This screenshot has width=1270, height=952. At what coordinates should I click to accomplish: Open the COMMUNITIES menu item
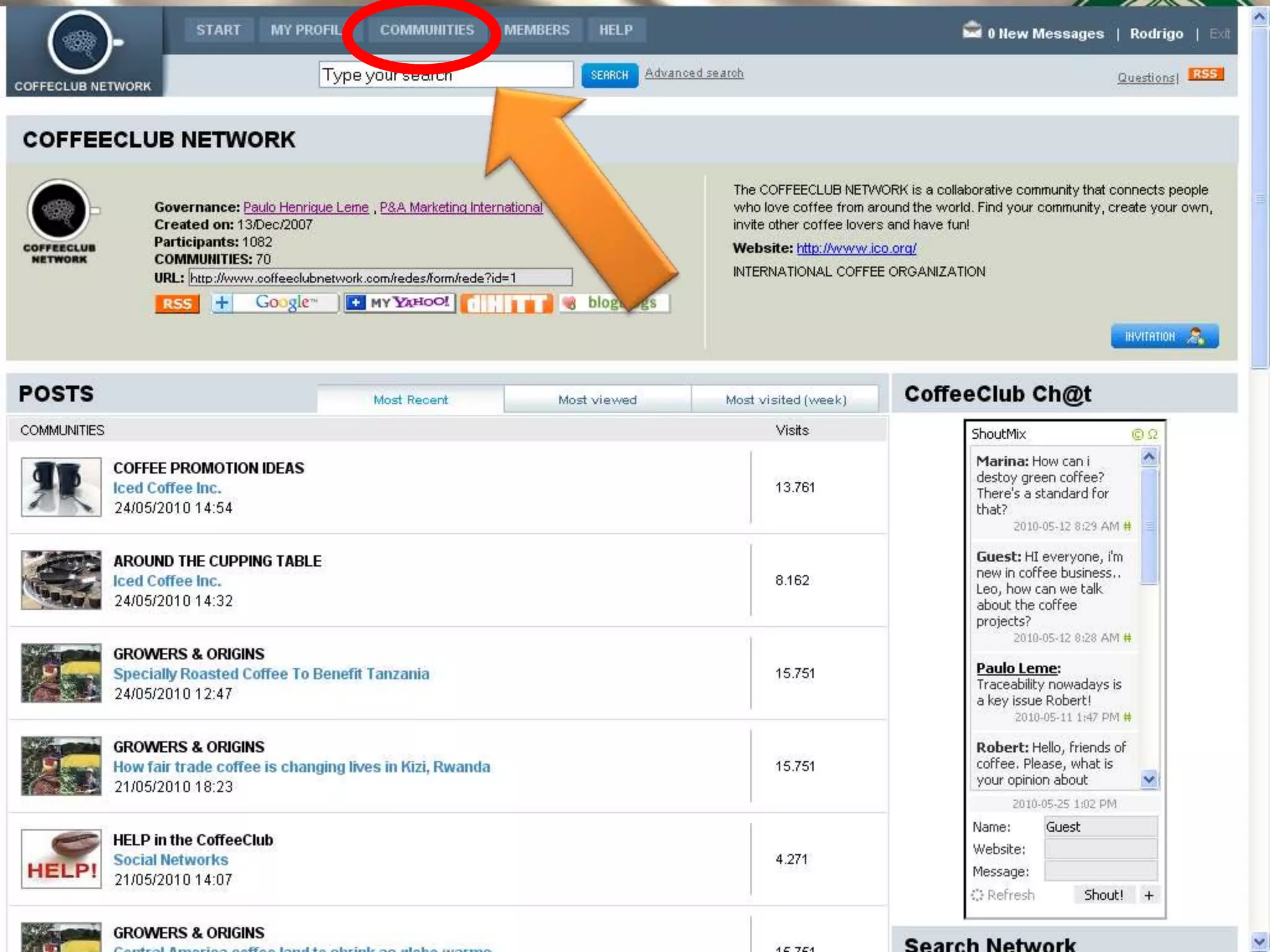click(x=427, y=30)
